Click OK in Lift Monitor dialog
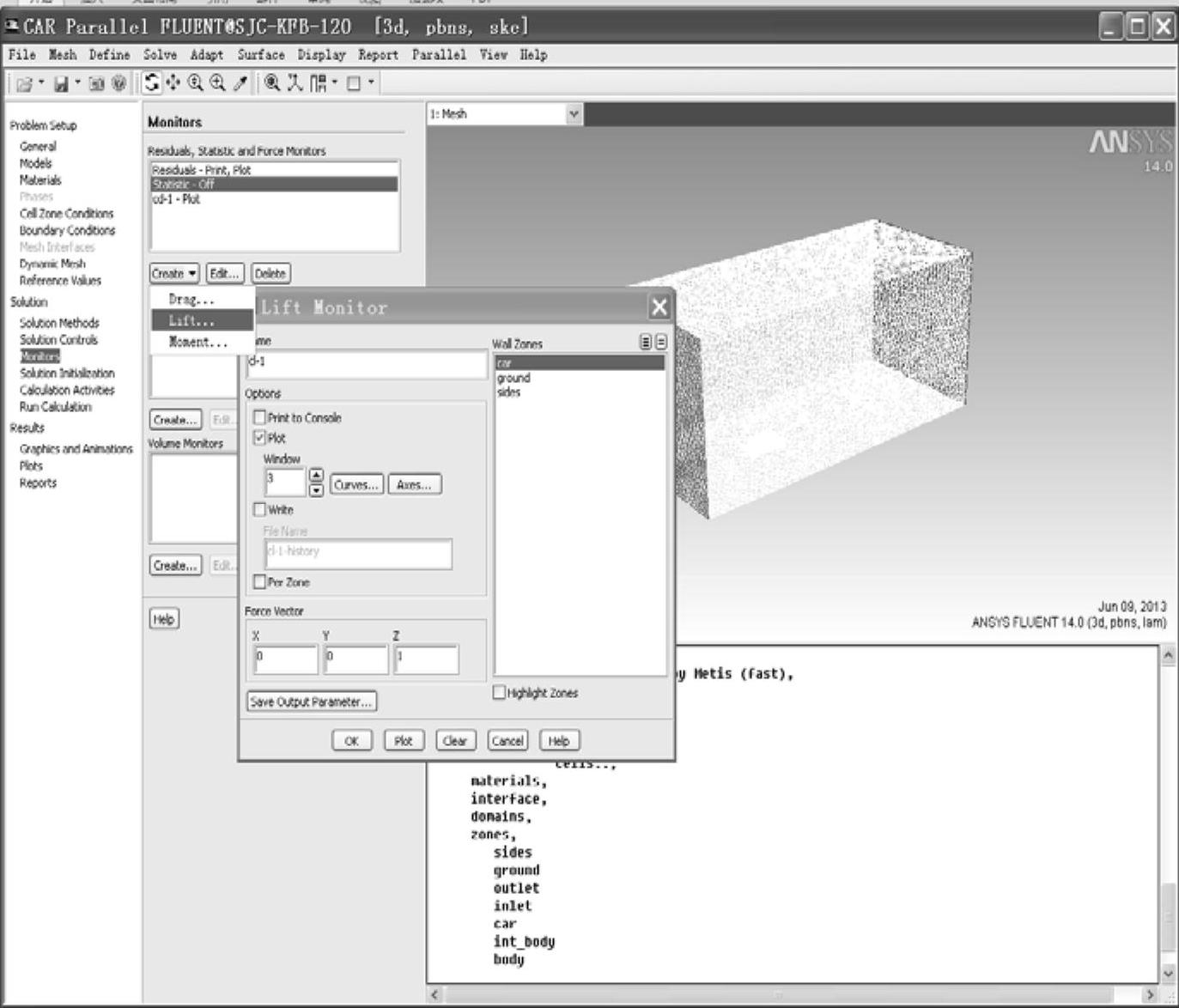1179x1008 pixels. tap(352, 741)
